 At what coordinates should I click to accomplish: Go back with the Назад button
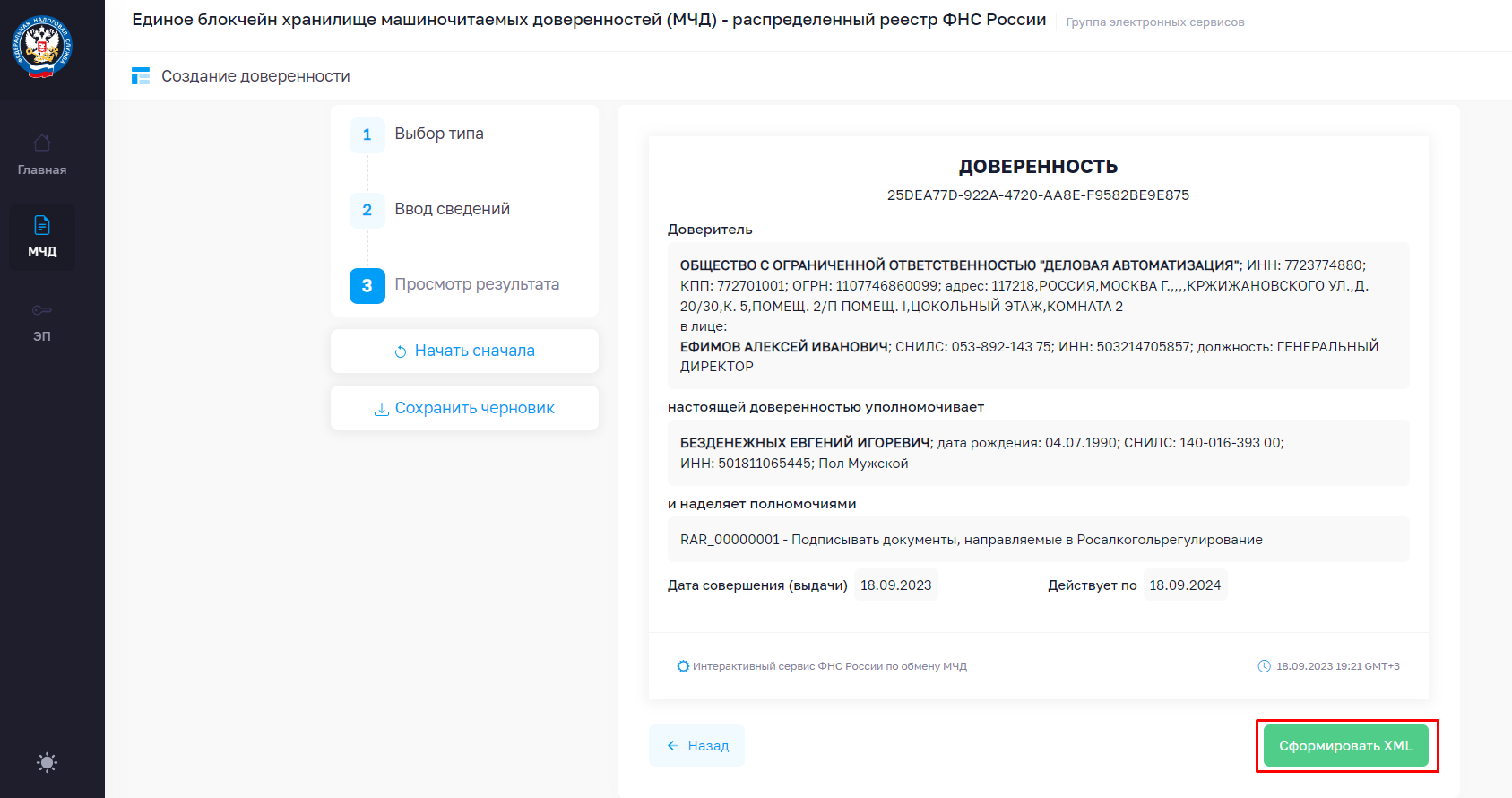point(696,746)
